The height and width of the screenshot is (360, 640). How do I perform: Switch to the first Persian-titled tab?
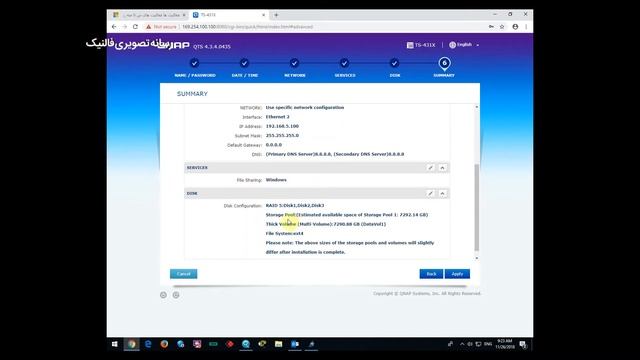(149, 15)
